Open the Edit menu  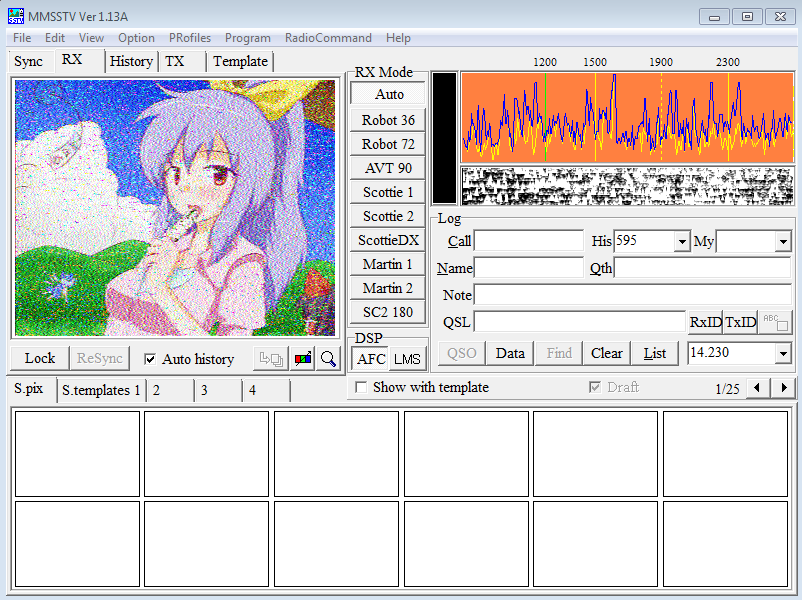coord(55,38)
